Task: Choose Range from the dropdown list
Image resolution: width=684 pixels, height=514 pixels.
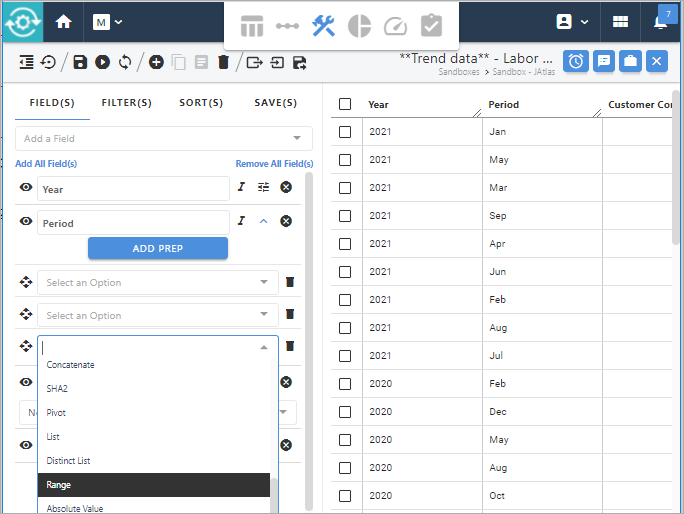Action: click(154, 485)
